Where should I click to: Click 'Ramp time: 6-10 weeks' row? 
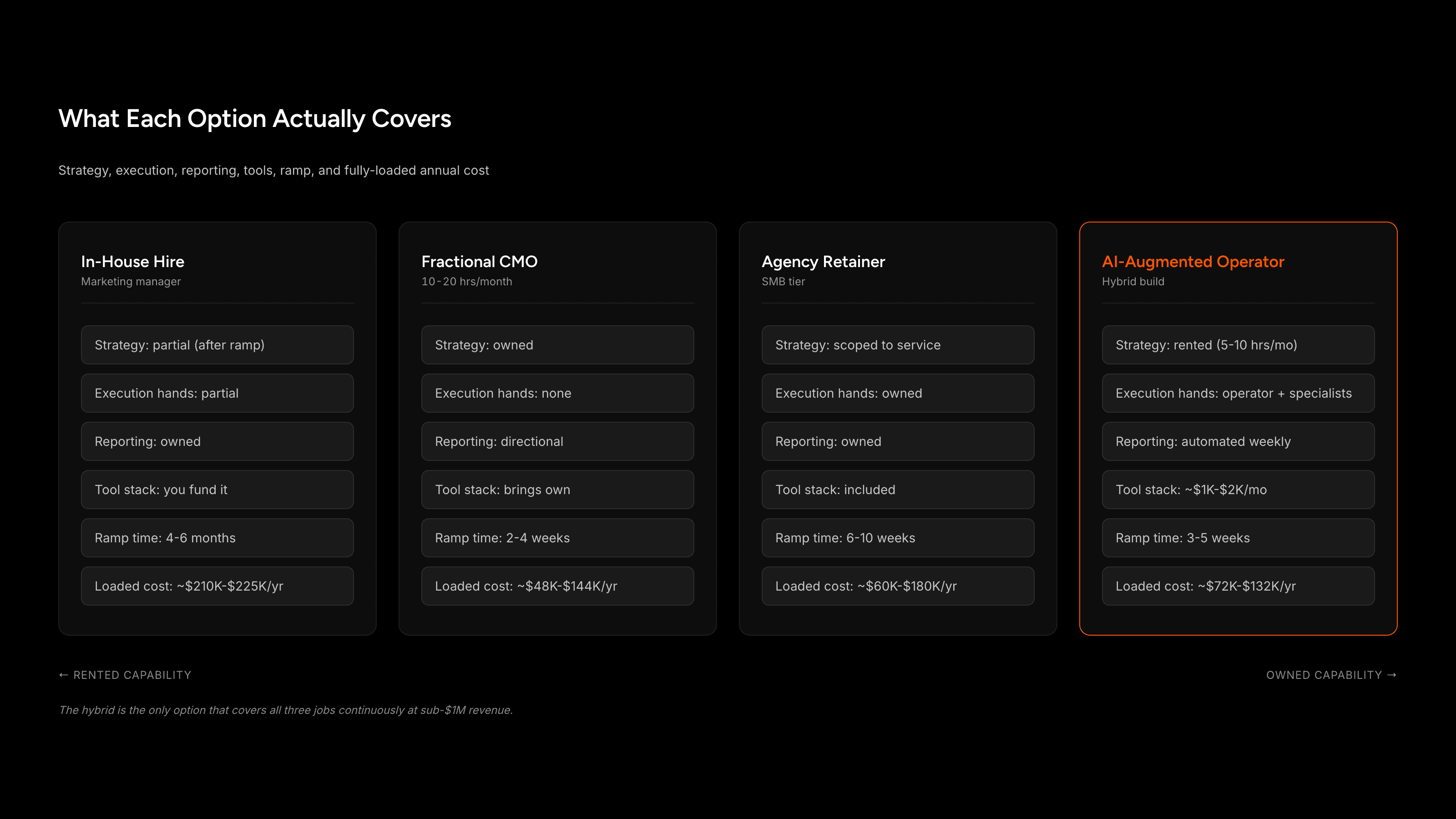click(898, 537)
